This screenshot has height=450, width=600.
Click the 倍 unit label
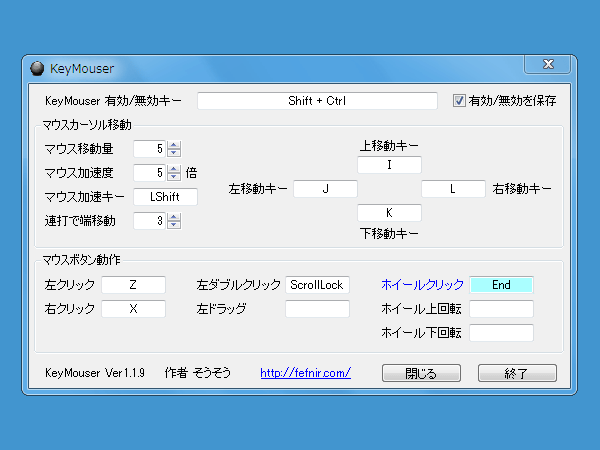click(x=191, y=173)
